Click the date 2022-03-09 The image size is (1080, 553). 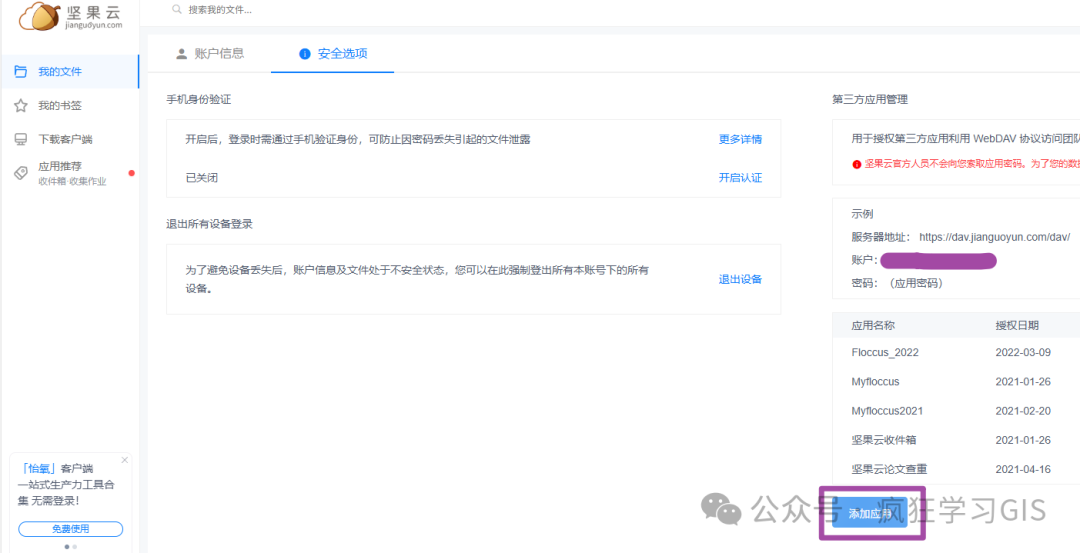tap(1024, 352)
